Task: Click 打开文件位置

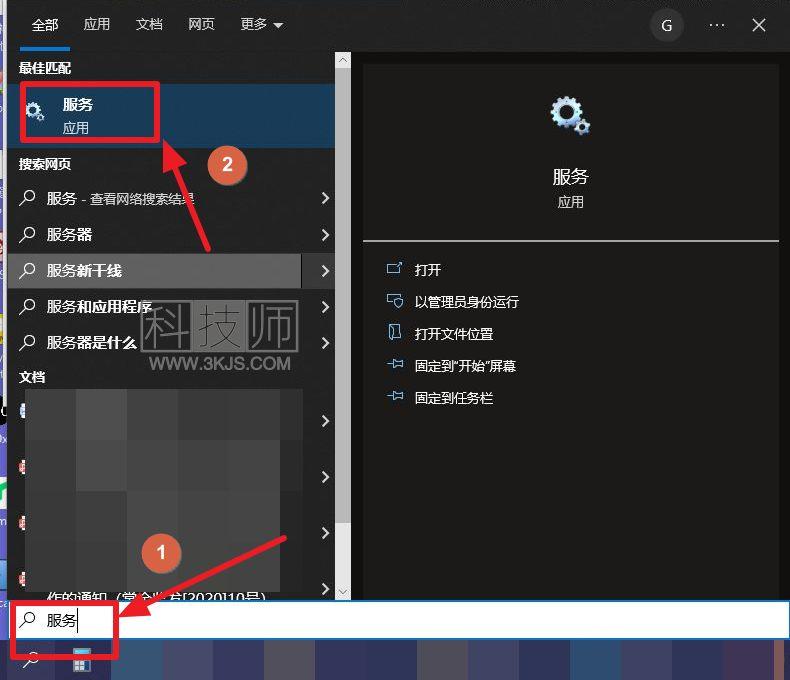Action: pos(453,334)
